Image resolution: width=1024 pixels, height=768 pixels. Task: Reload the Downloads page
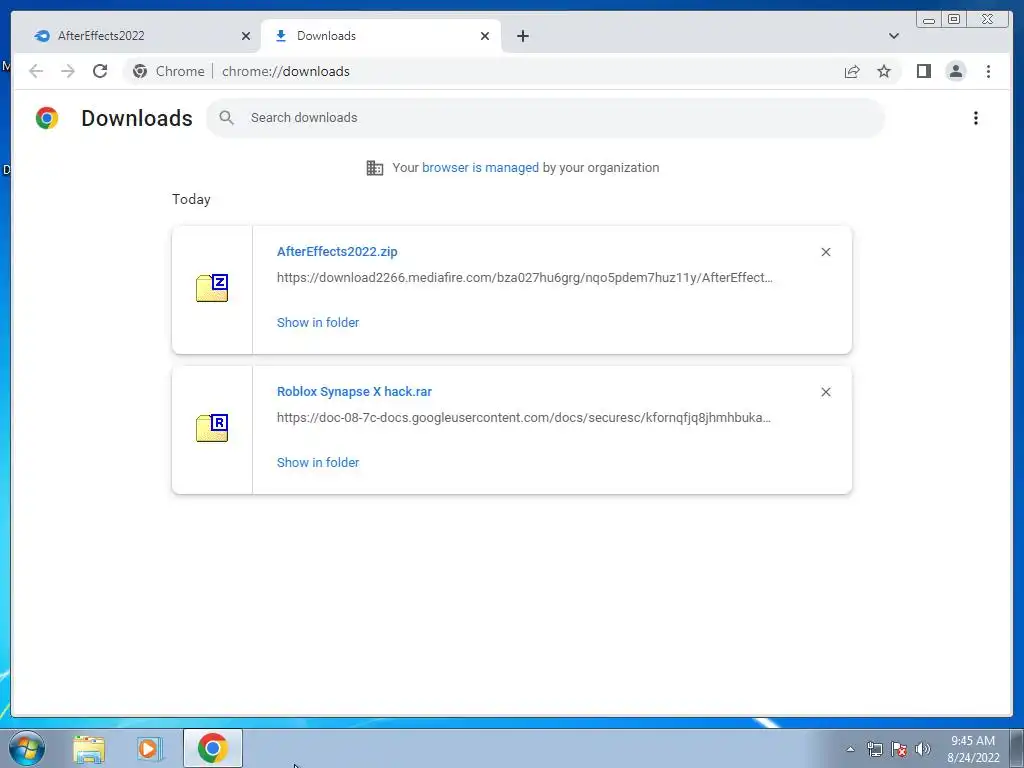pos(100,71)
